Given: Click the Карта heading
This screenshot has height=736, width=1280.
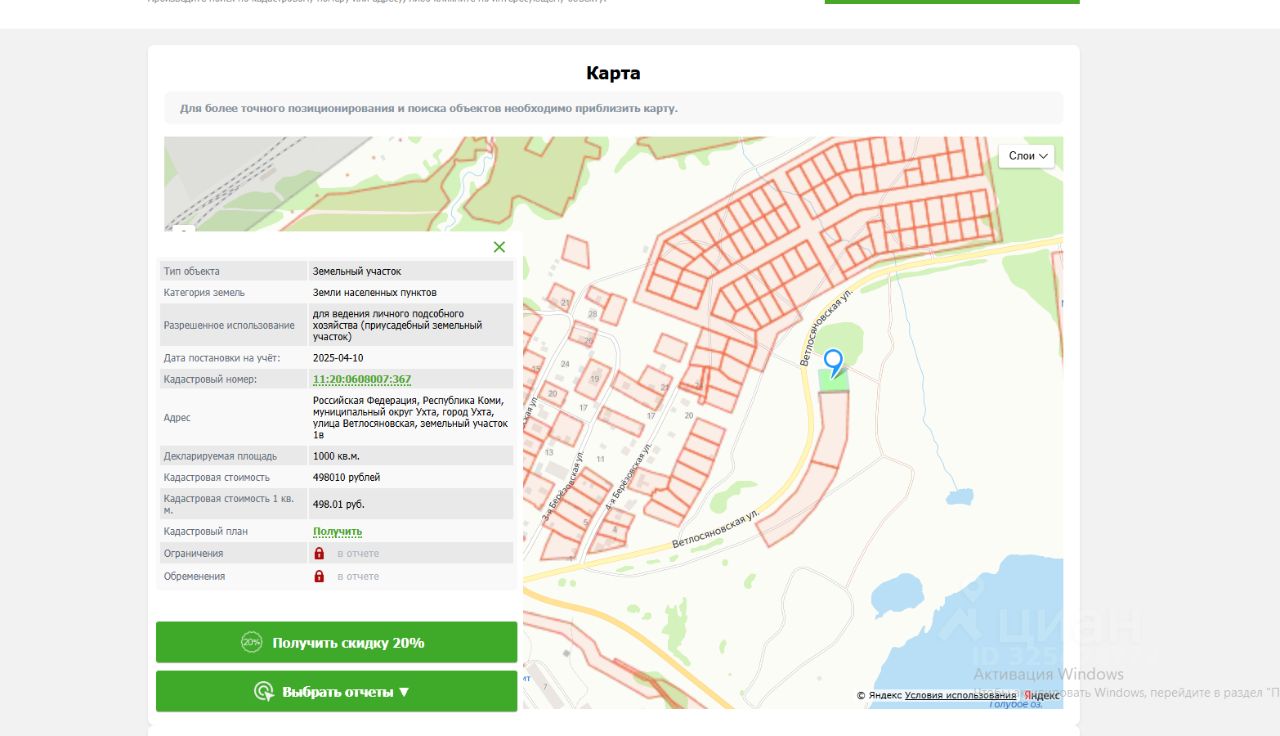Looking at the screenshot, I should coord(613,73).
